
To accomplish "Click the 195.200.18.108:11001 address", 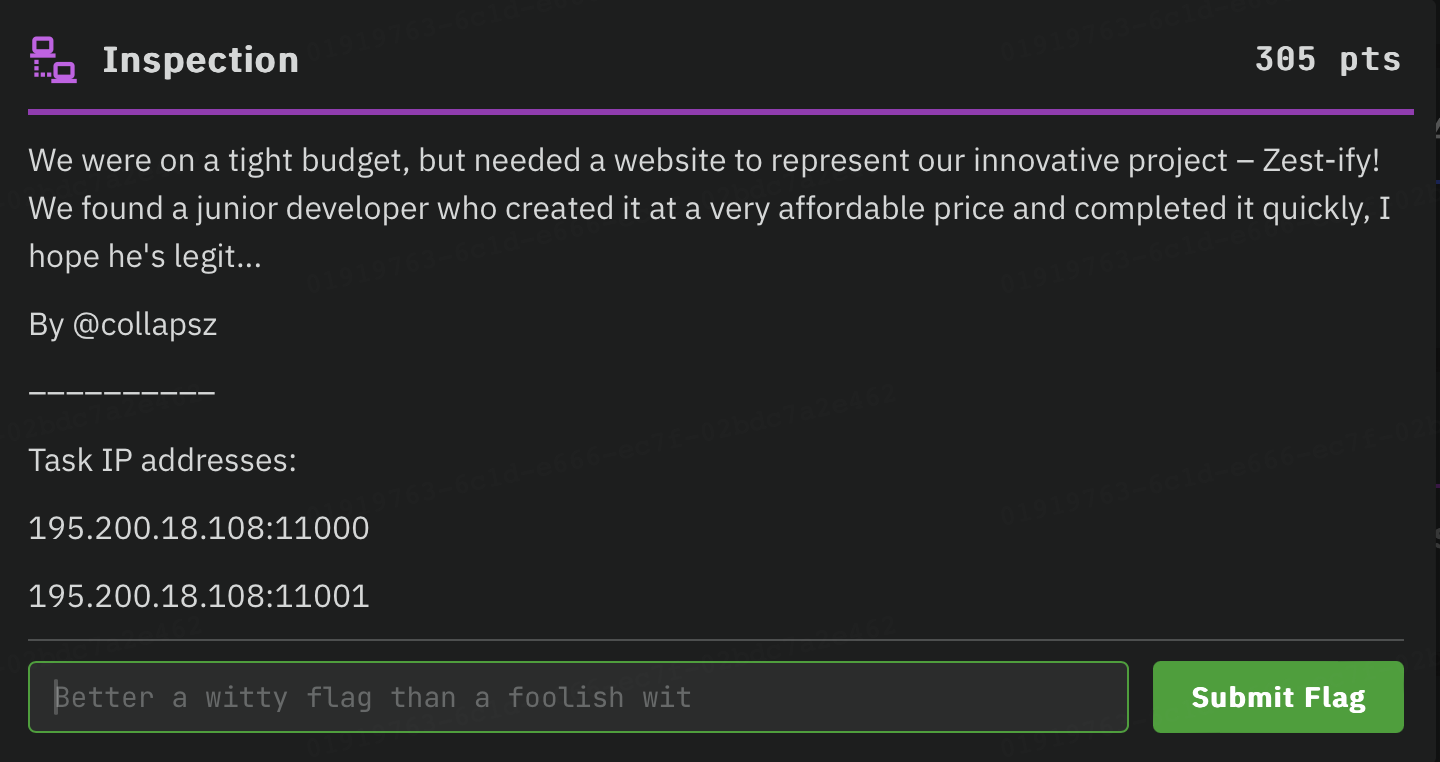I will (199, 597).
